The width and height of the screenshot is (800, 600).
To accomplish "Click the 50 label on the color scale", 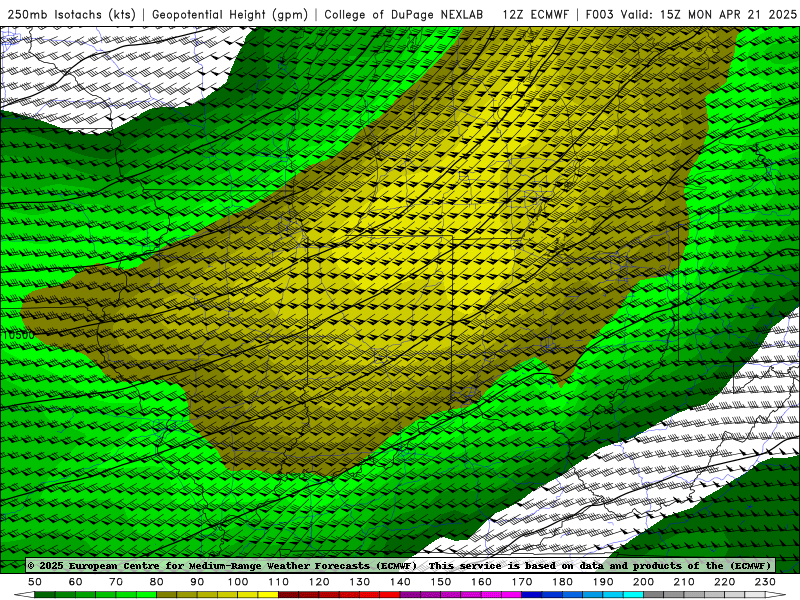I will tap(35, 582).
